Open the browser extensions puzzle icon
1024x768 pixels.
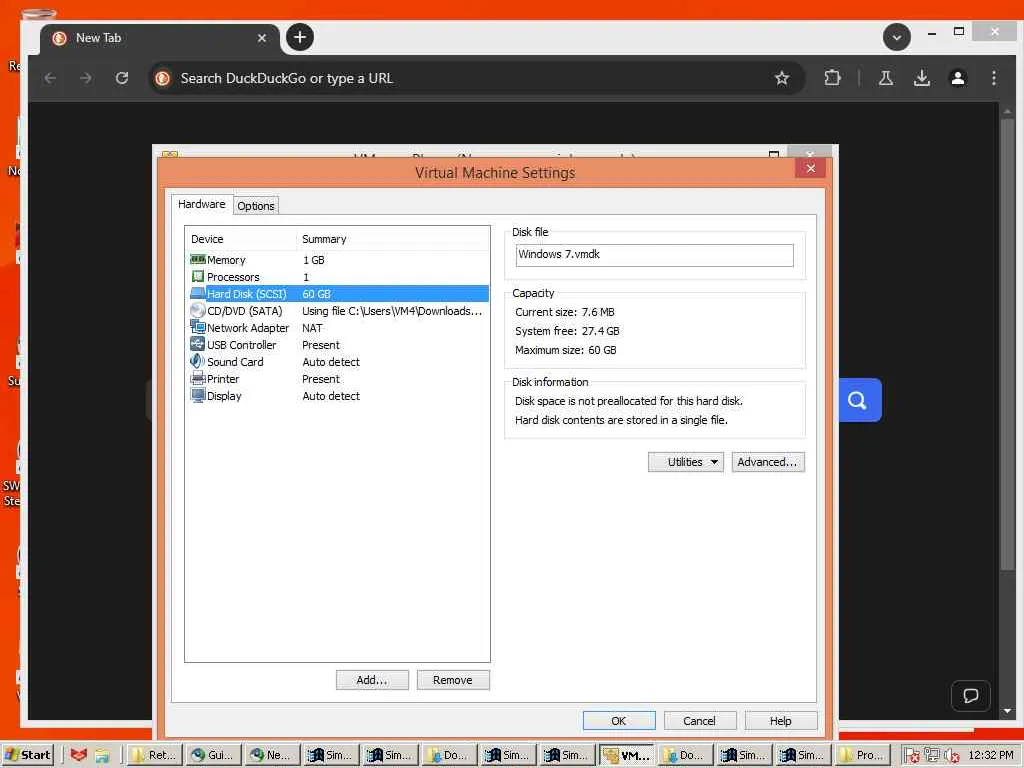tap(832, 78)
